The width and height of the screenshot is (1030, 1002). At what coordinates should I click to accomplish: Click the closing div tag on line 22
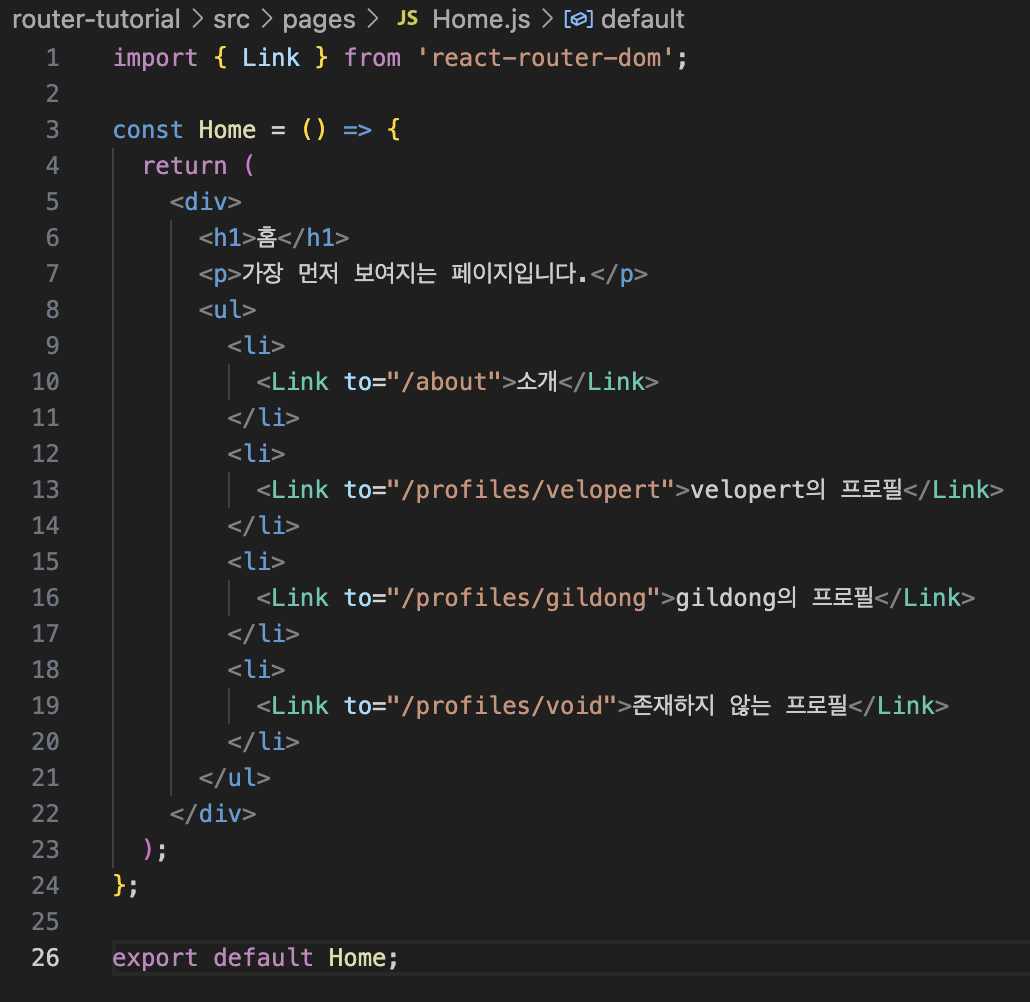(x=213, y=813)
